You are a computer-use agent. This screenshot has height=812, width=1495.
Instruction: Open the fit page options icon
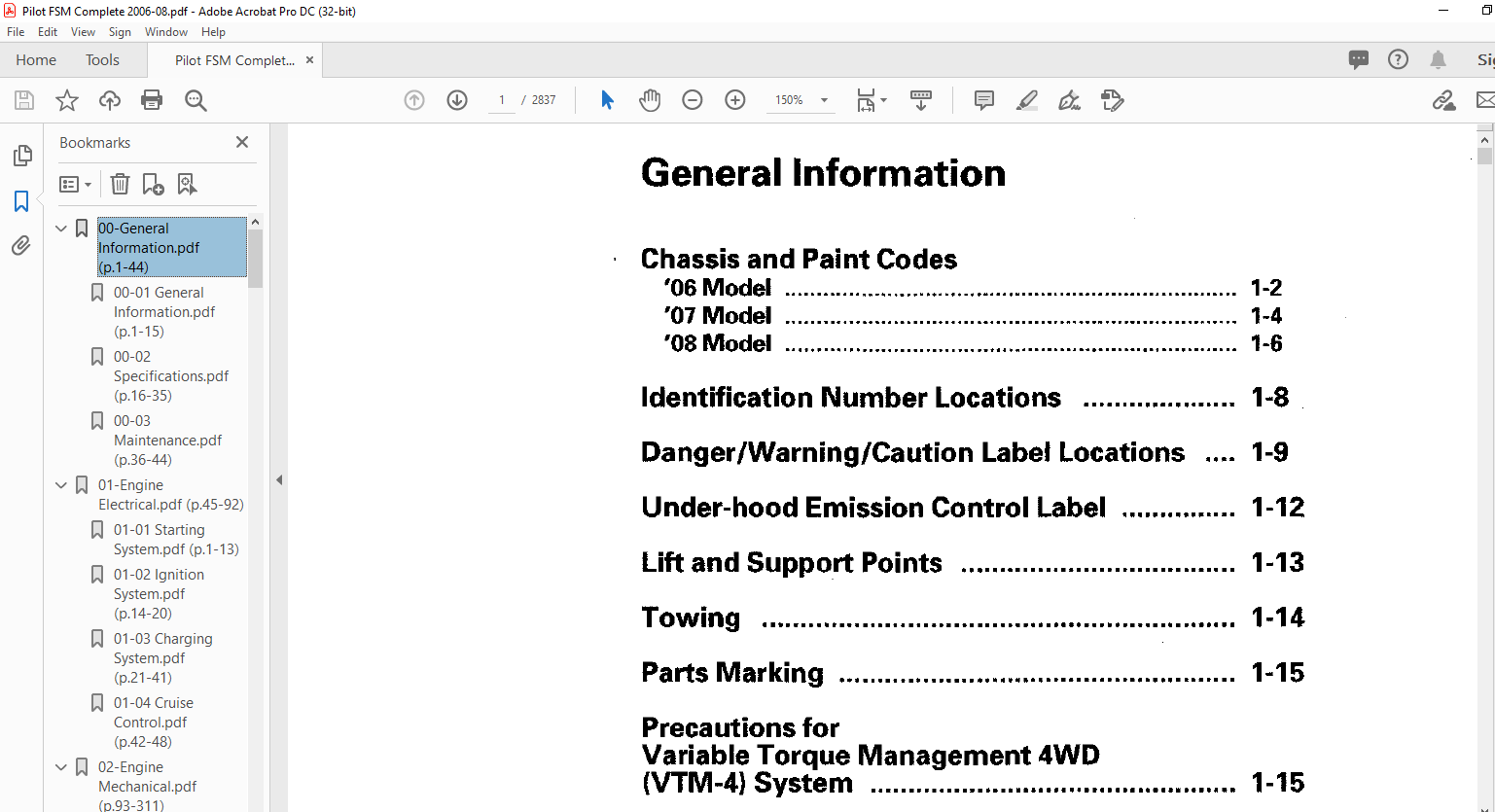tap(871, 100)
